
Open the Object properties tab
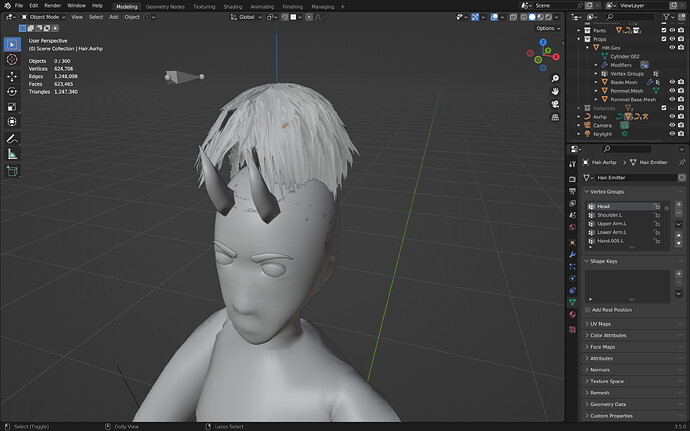click(x=572, y=243)
